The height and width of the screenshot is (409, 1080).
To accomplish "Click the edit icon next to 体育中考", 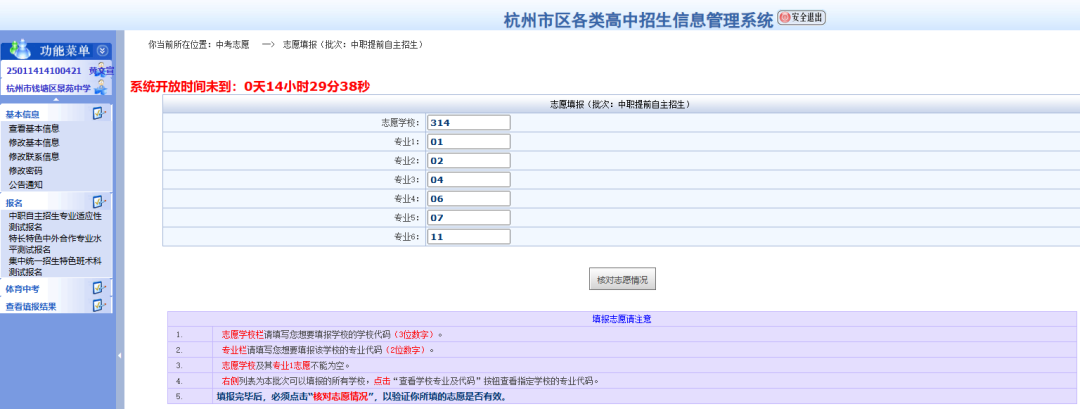I will coord(99,288).
